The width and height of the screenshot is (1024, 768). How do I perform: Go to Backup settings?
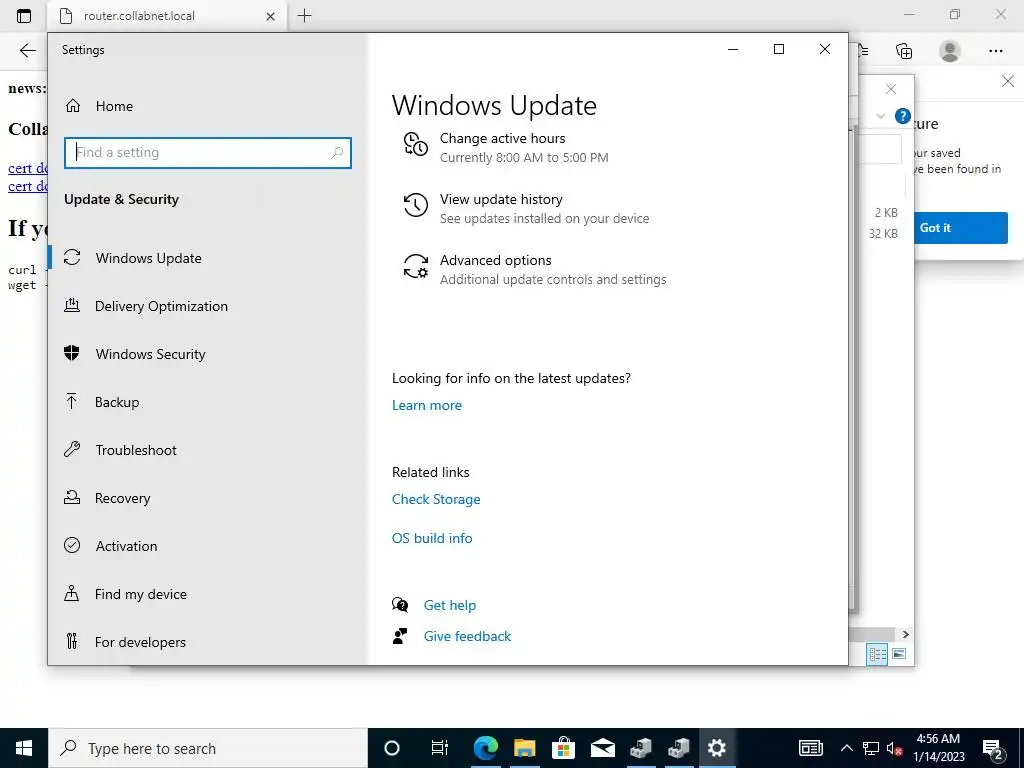[117, 402]
